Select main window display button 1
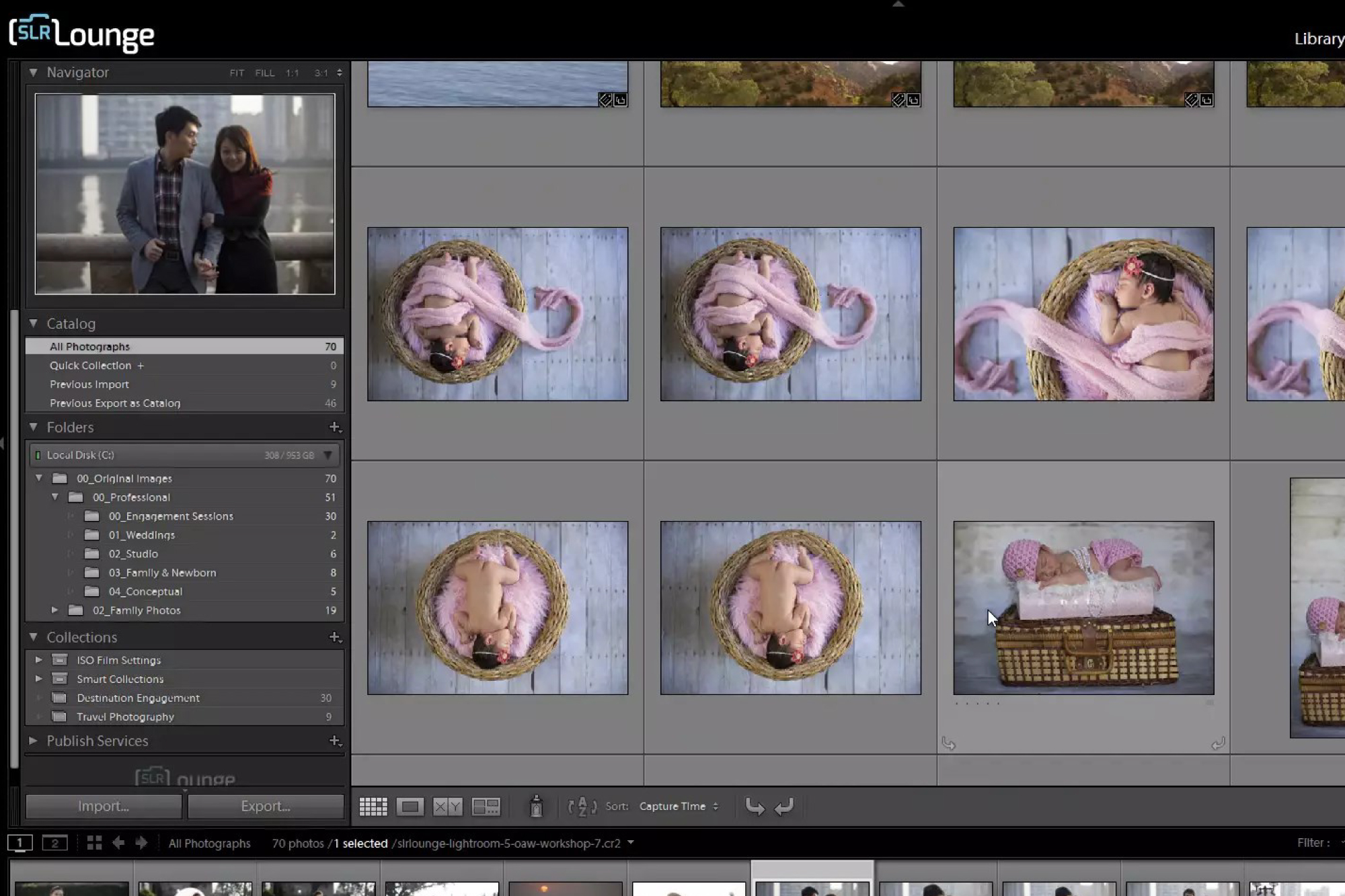The image size is (1345, 896). [20, 843]
